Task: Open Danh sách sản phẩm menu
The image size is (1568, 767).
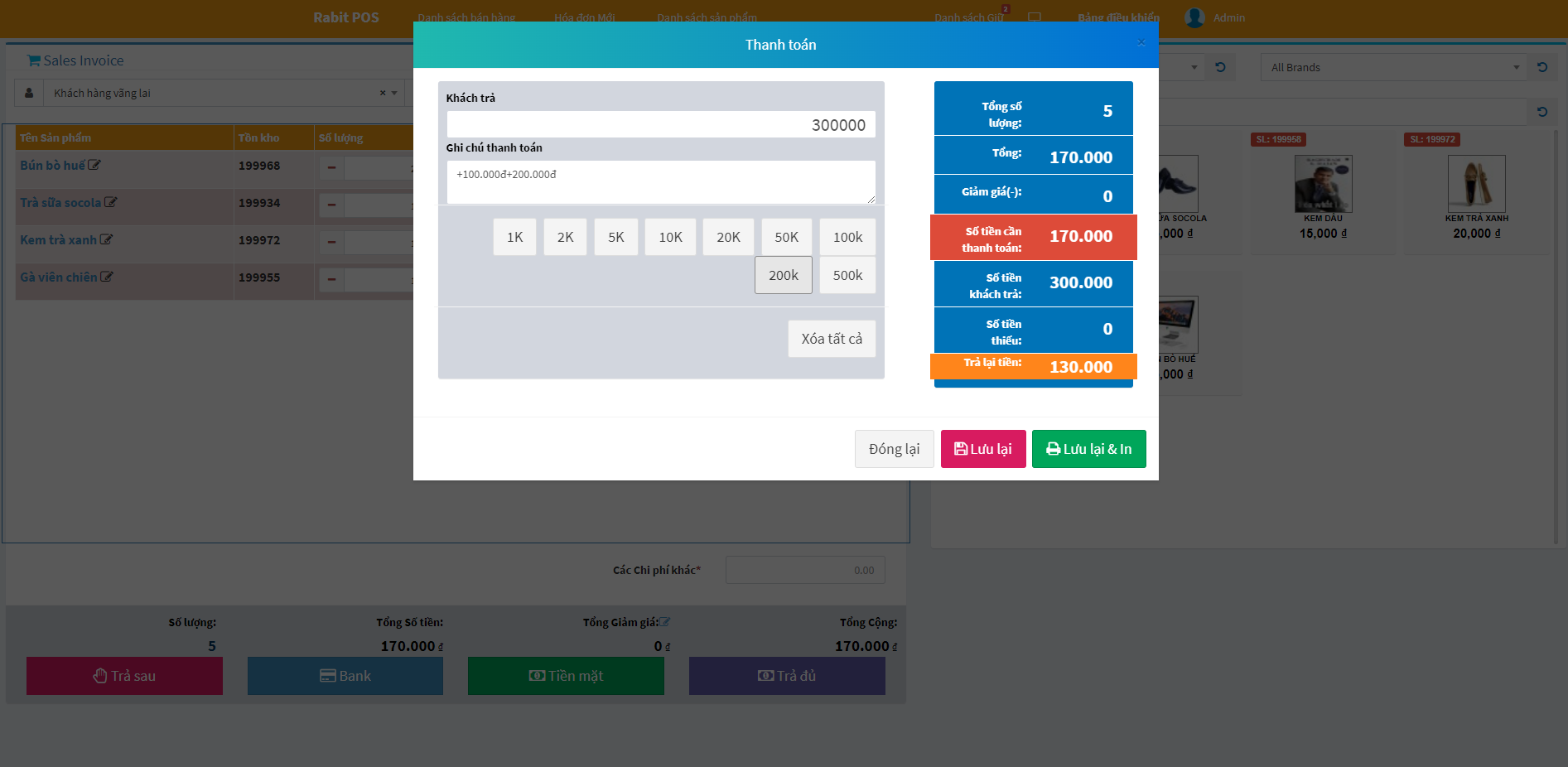Action: pos(707,17)
